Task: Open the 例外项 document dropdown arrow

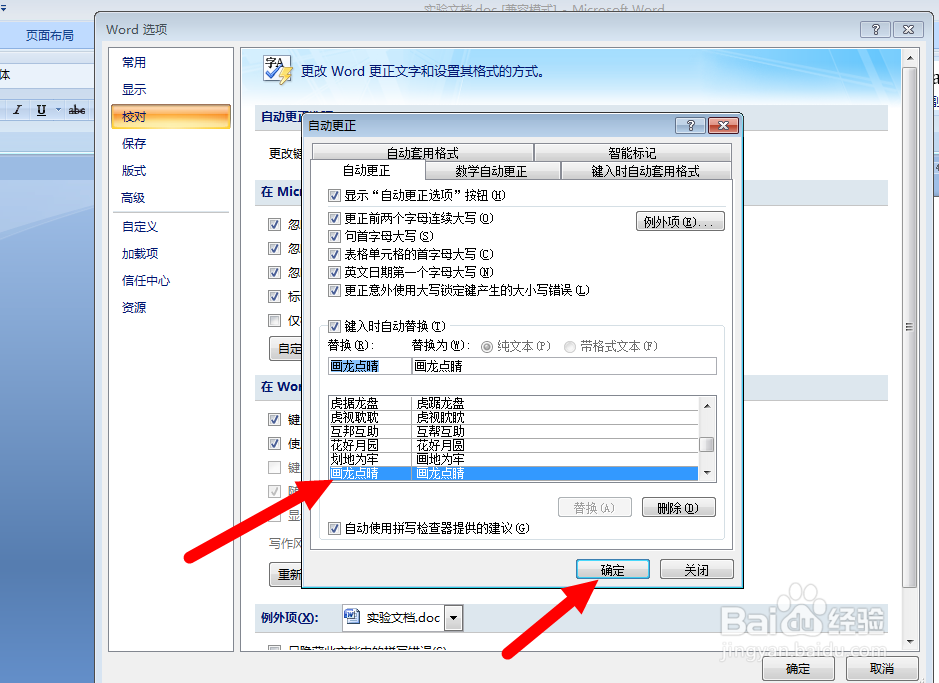Action: [454, 617]
